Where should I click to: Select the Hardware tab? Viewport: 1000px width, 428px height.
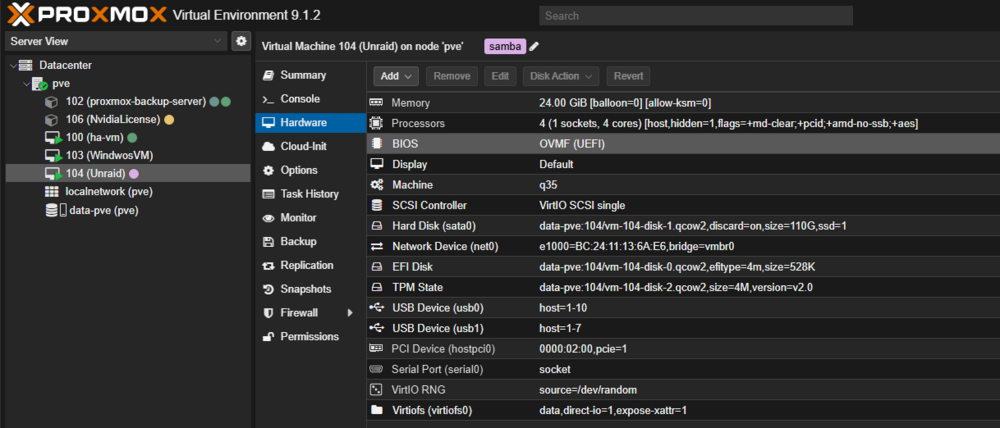point(310,122)
